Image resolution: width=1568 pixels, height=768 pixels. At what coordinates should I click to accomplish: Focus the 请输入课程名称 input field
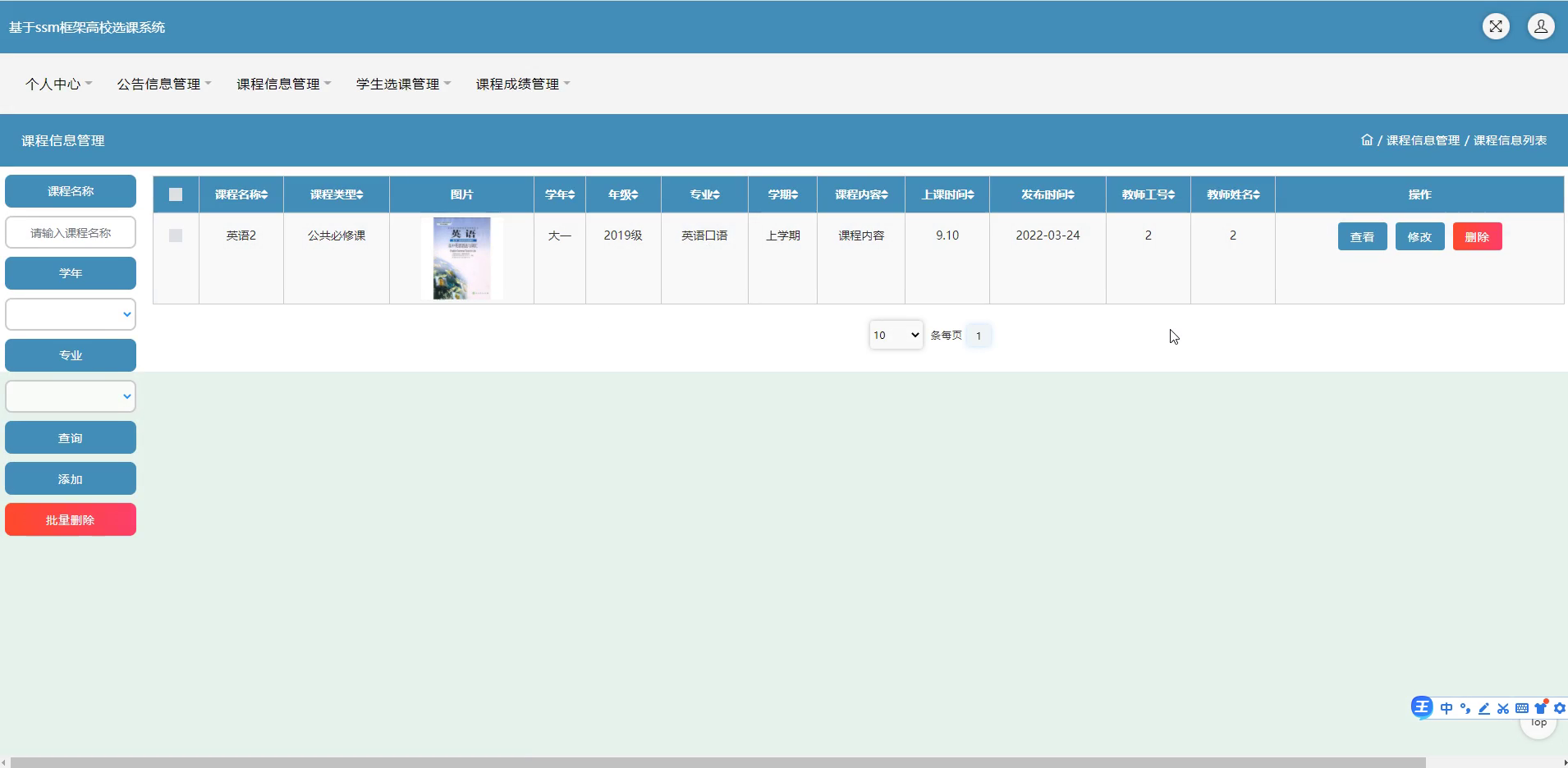coord(71,232)
